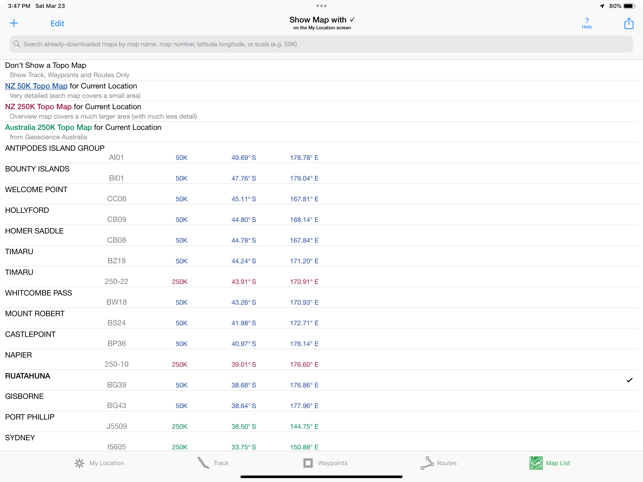Viewport: 643px width, 482px height.
Task: Tap the Waypoints square icon
Action: [x=308, y=463]
